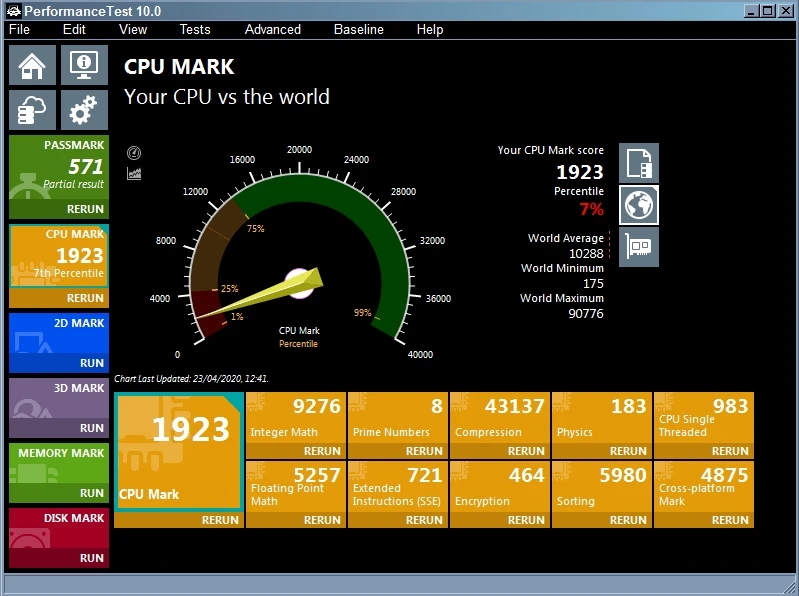The width and height of the screenshot is (799, 596).
Task: Open the View menu
Action: coord(133,30)
